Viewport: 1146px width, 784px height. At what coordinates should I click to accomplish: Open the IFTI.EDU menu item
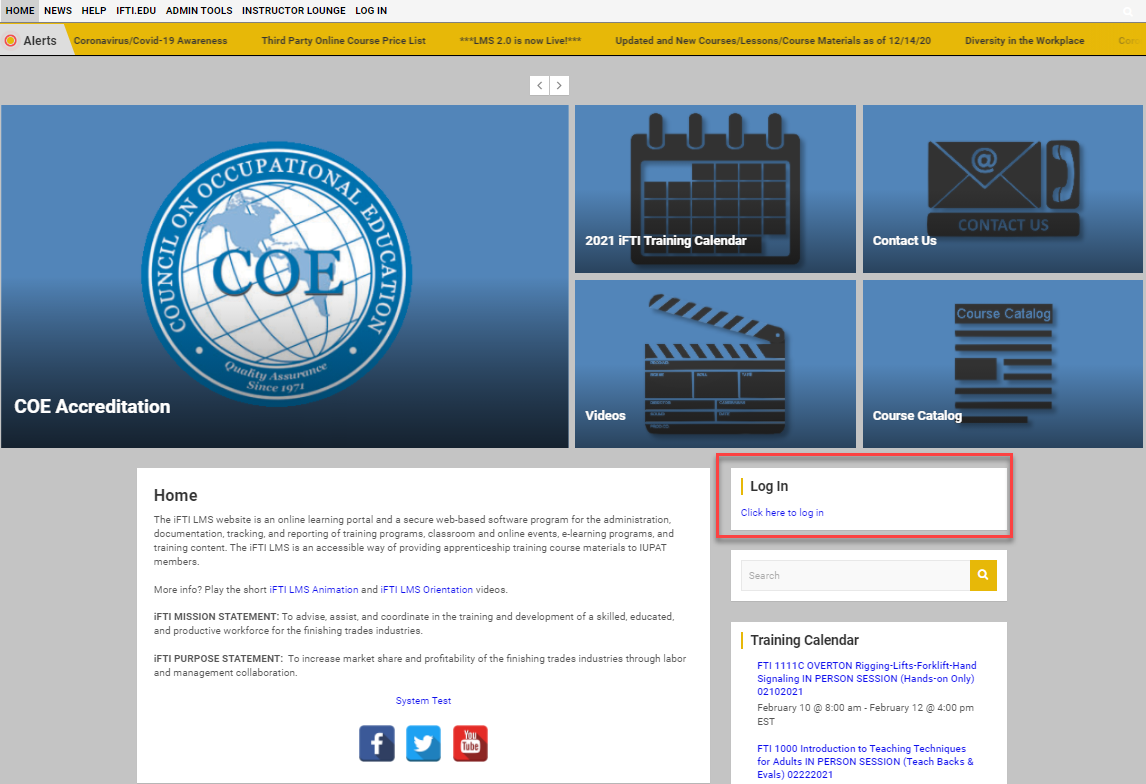point(136,11)
